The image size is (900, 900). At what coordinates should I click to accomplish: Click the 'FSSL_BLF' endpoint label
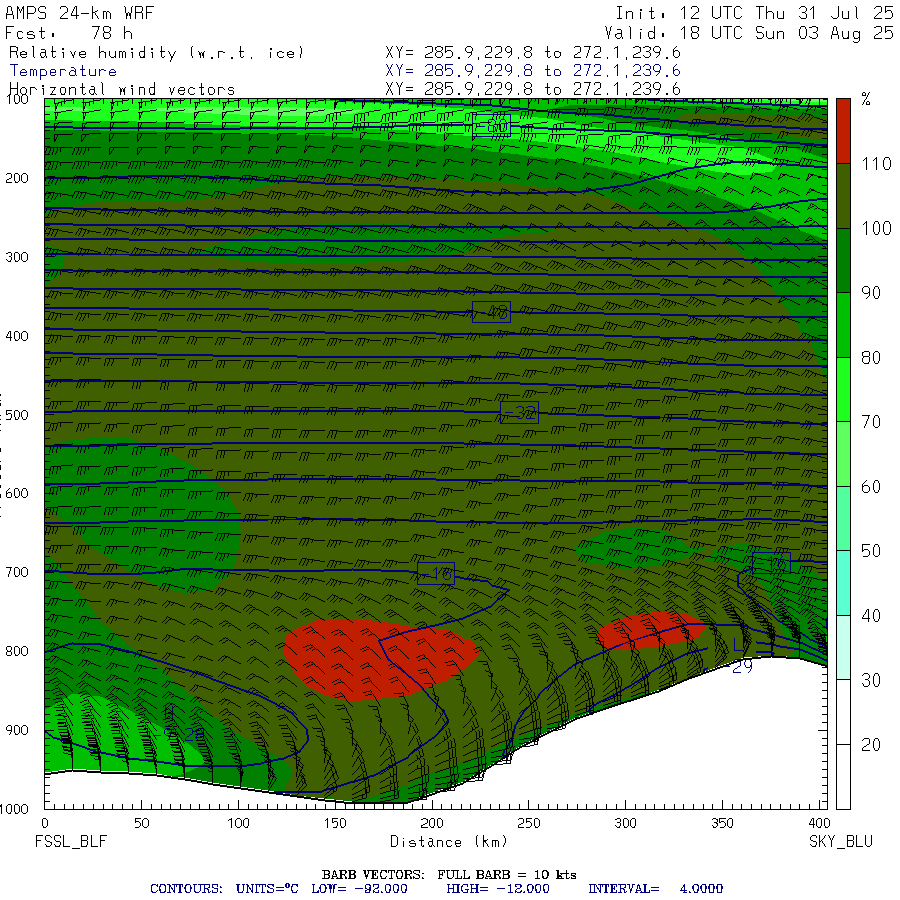point(71,841)
